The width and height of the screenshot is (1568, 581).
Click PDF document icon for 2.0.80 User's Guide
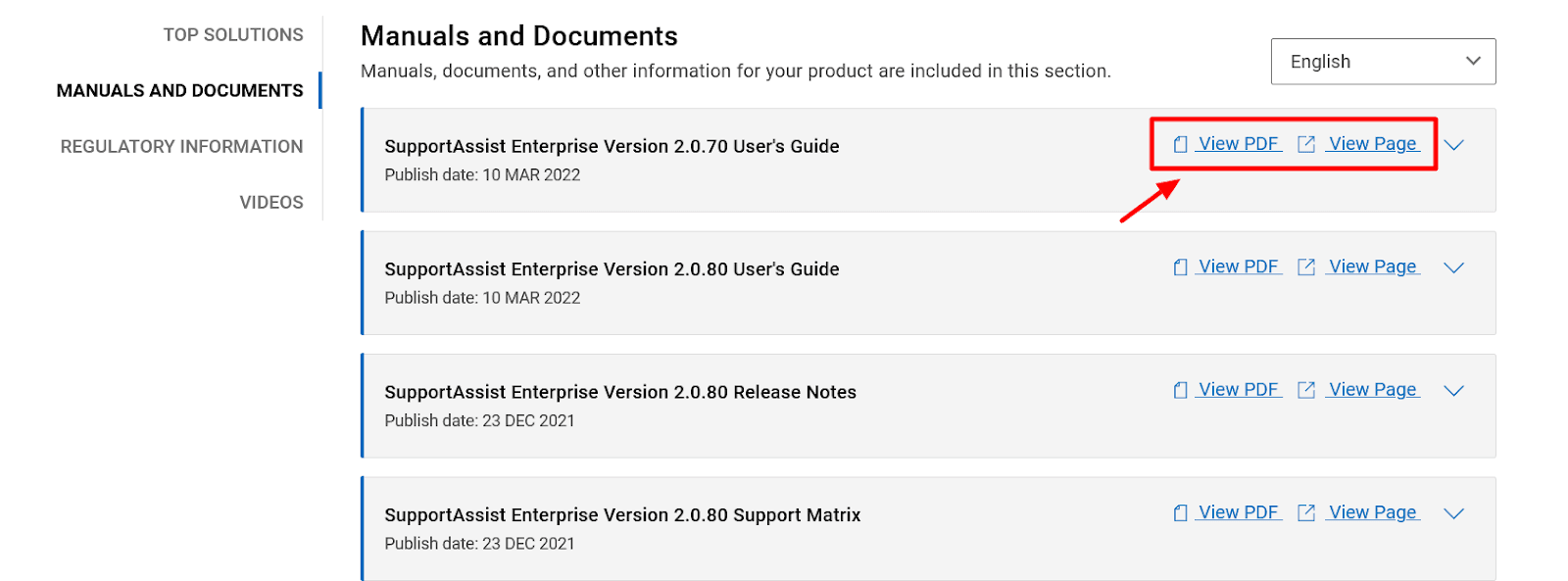point(1181,267)
